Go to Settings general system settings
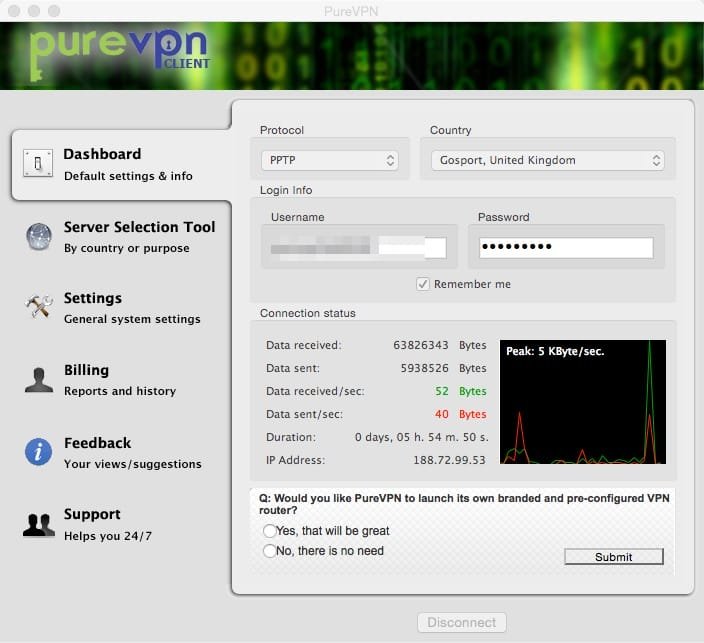704x643 pixels. point(131,308)
